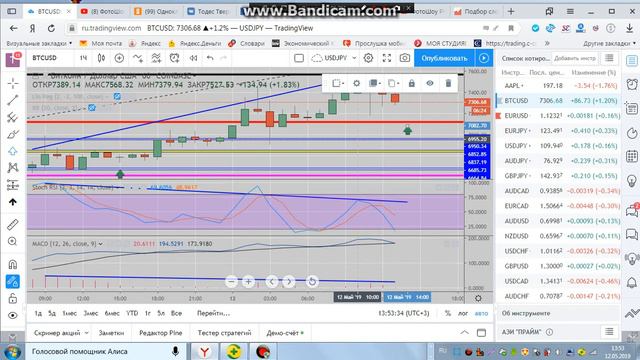Select the AAPL row in watchlist
The height and width of the screenshot is (360, 640).
pos(559,86)
